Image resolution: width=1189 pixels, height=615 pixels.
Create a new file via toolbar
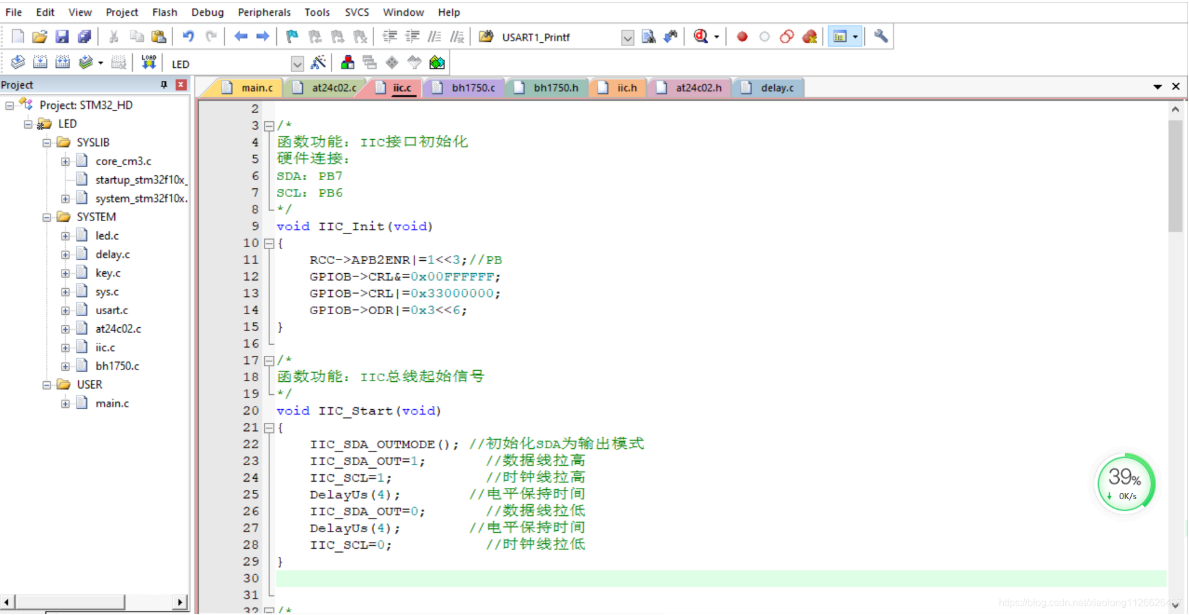[19, 36]
